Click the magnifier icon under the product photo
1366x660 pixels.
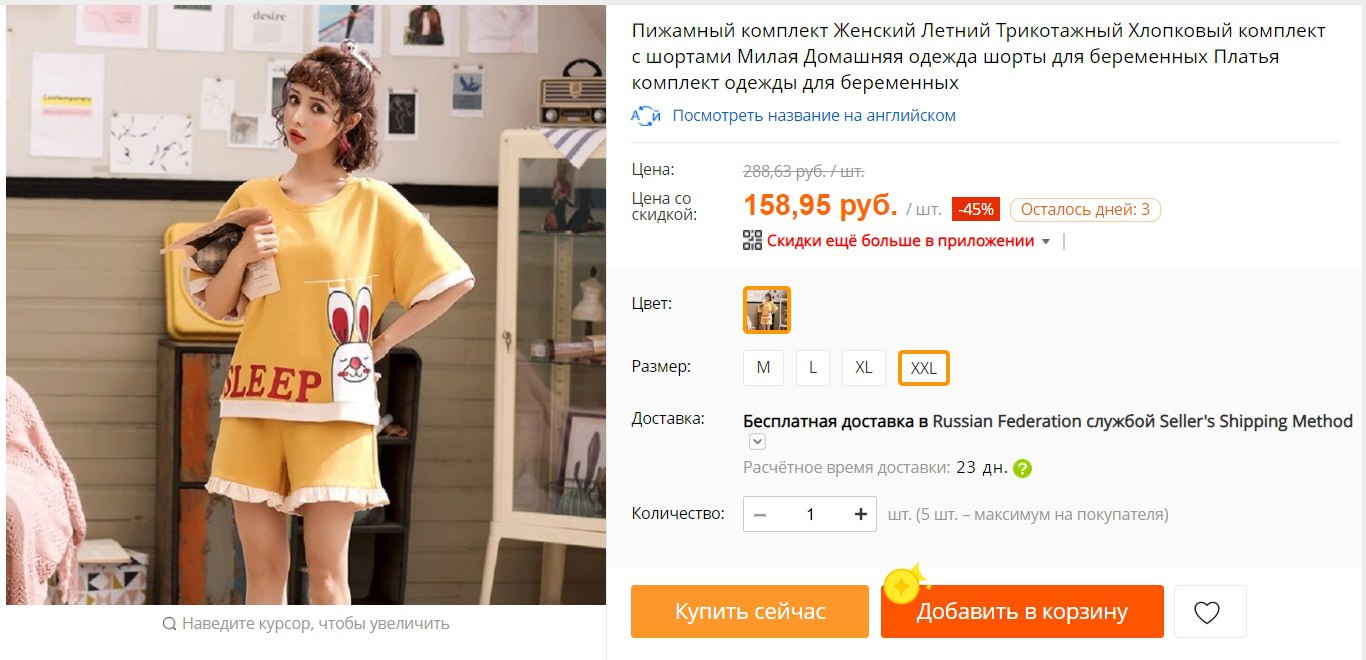(169, 624)
